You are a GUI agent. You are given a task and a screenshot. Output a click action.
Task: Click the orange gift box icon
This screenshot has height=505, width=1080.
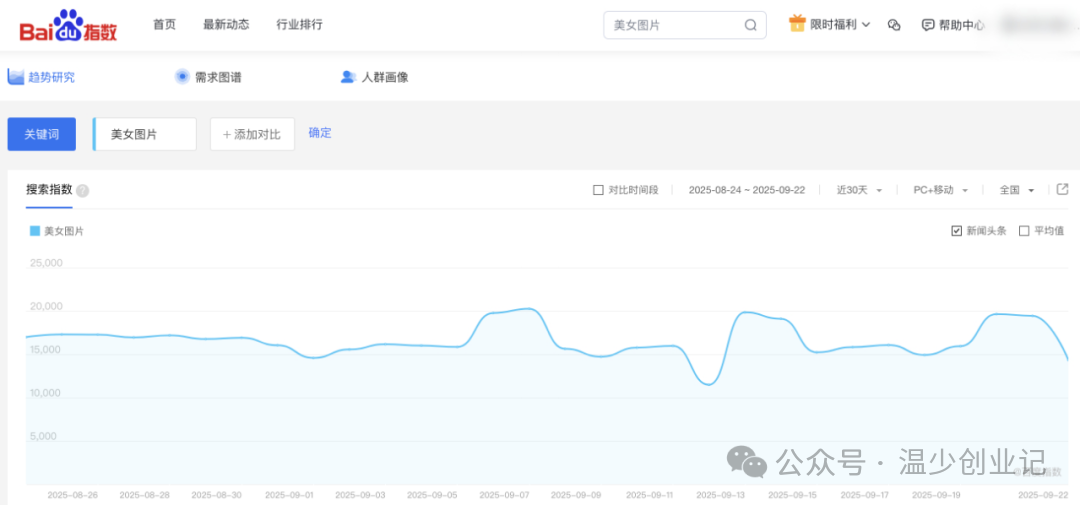797,24
